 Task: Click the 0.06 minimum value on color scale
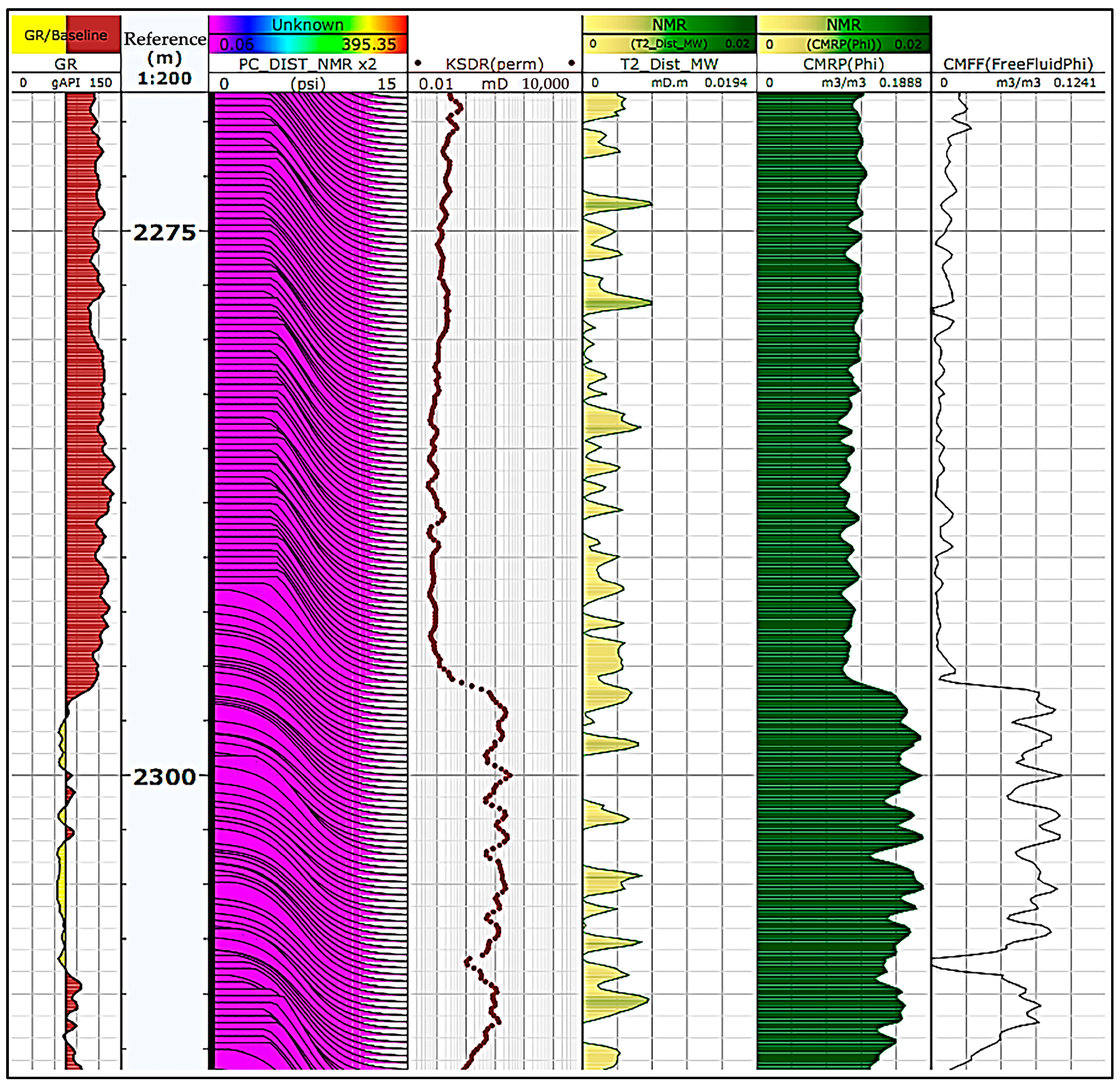(x=236, y=44)
